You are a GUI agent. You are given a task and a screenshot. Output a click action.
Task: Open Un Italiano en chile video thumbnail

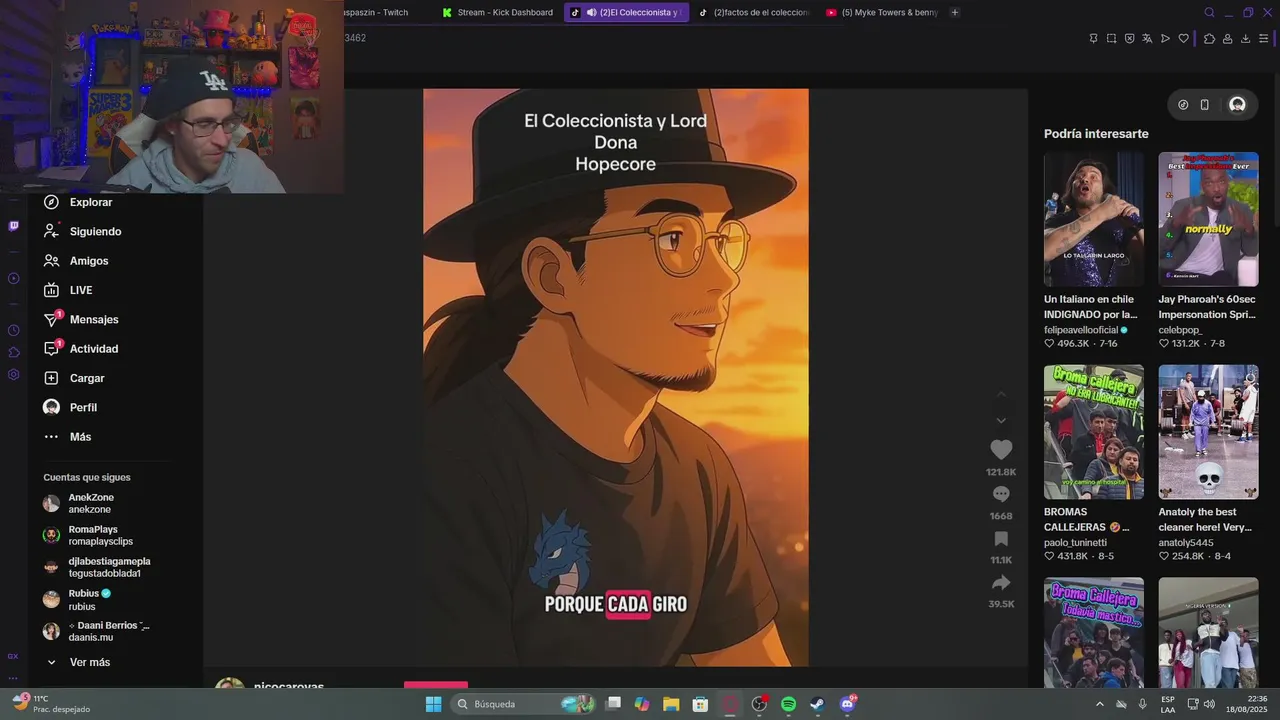1094,220
